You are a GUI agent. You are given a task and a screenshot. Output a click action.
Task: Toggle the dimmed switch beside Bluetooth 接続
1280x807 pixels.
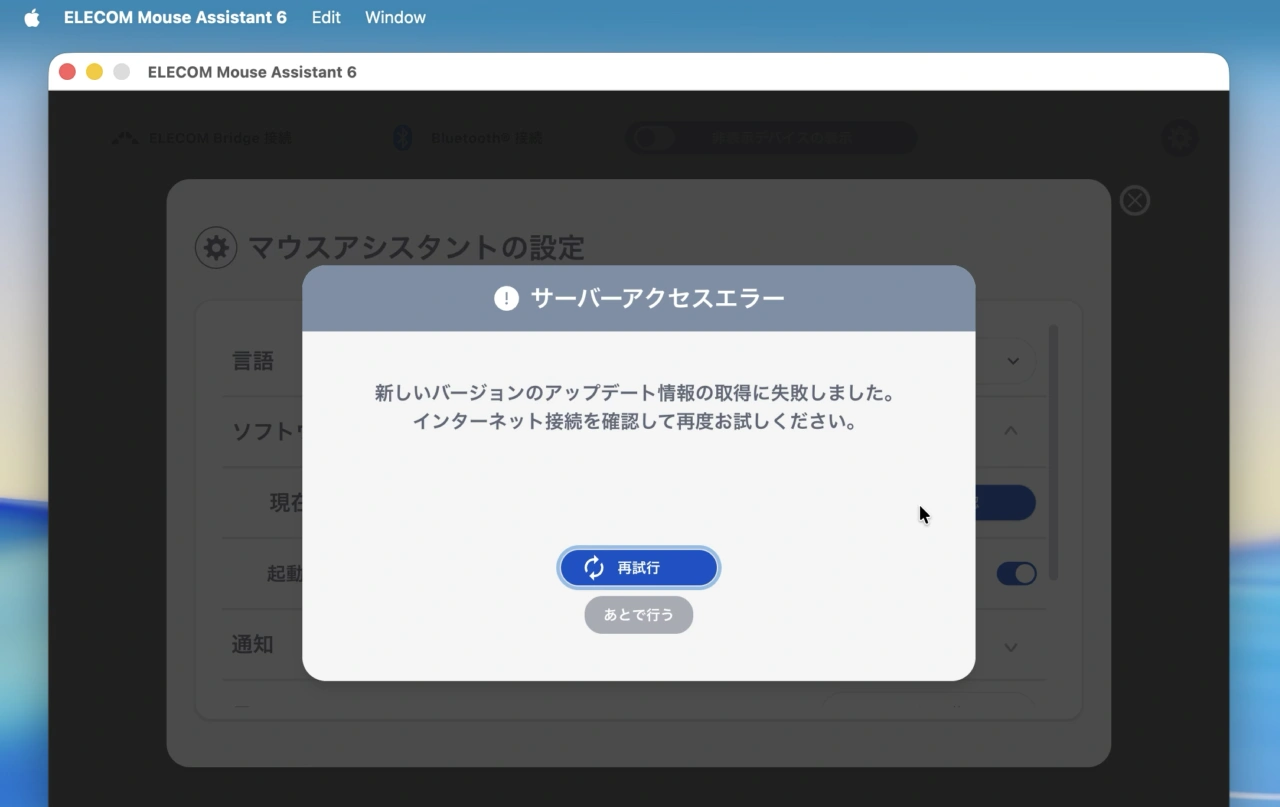coord(655,138)
